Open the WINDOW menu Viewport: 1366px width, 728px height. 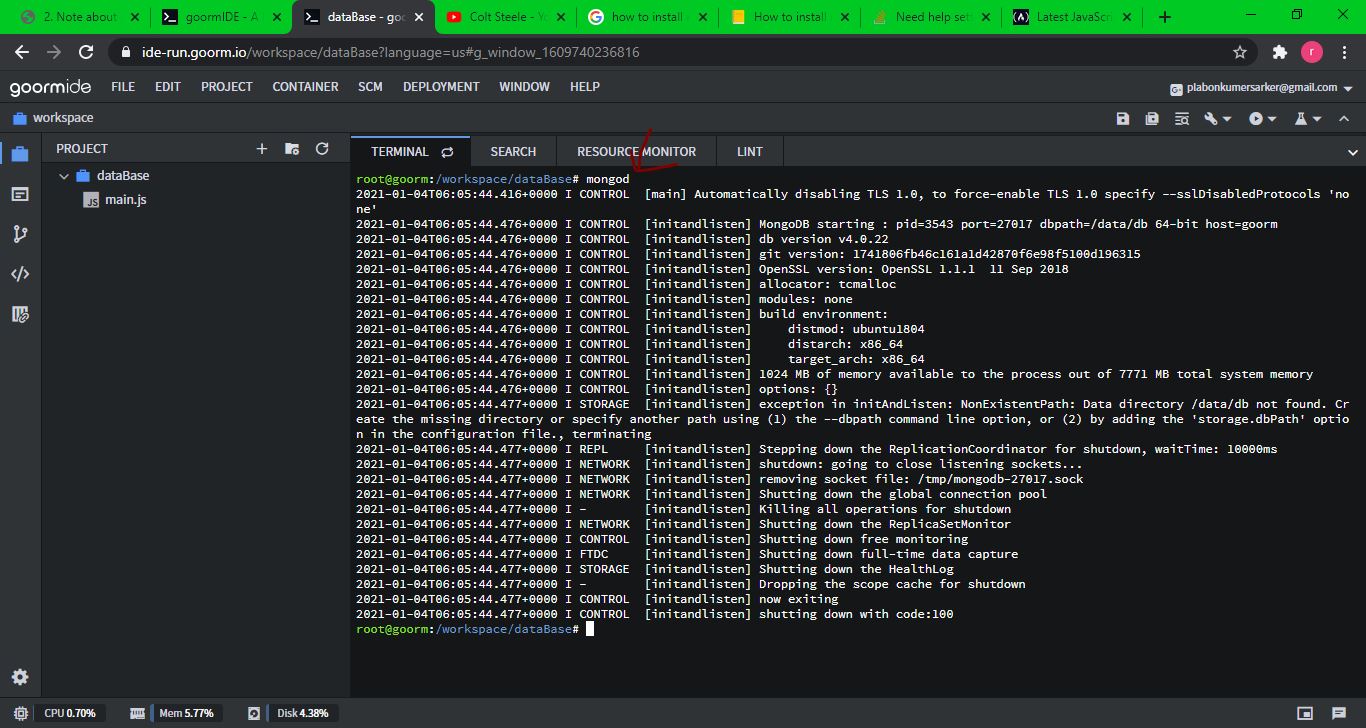[524, 87]
